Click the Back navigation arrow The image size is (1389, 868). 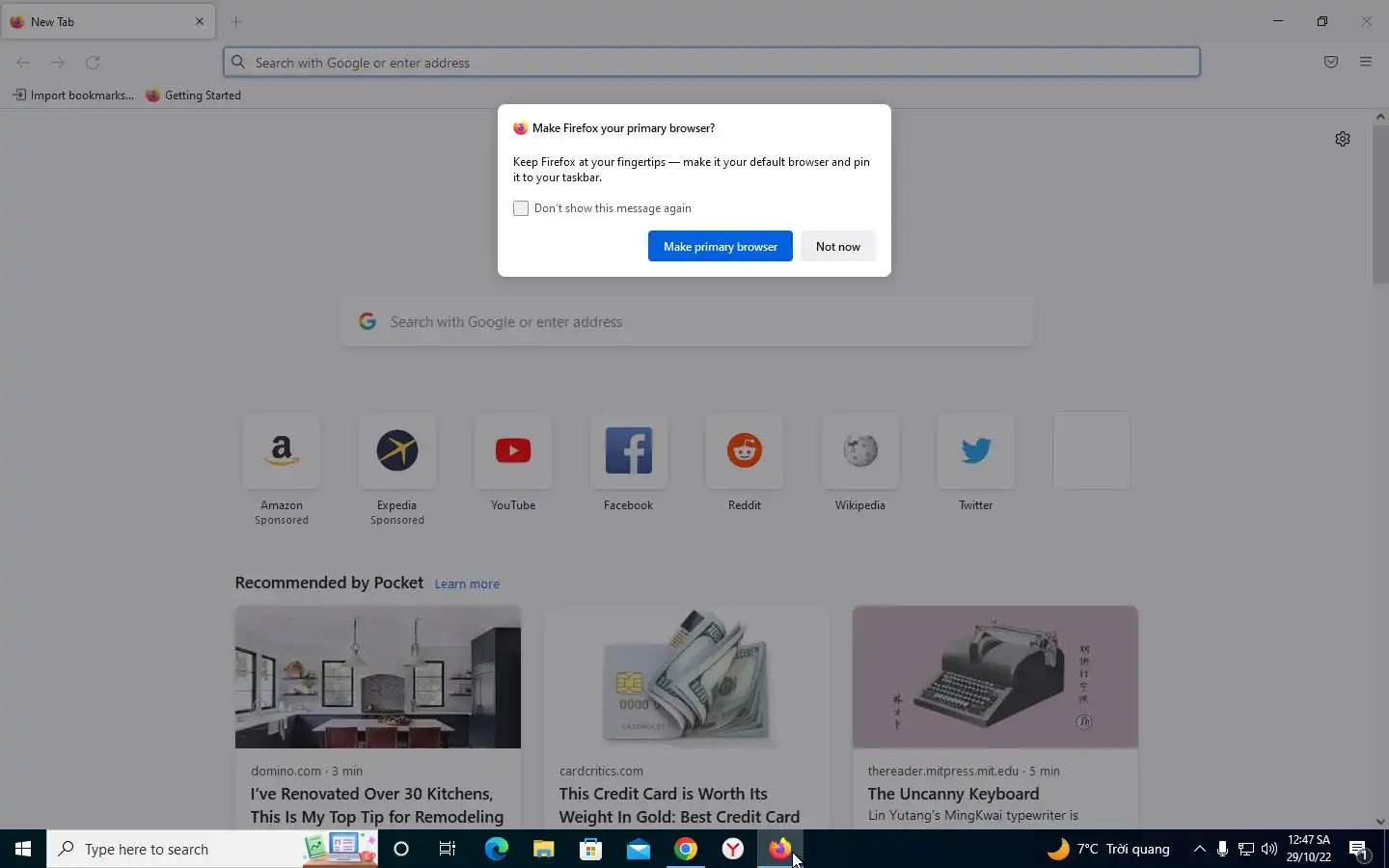pos(23,63)
